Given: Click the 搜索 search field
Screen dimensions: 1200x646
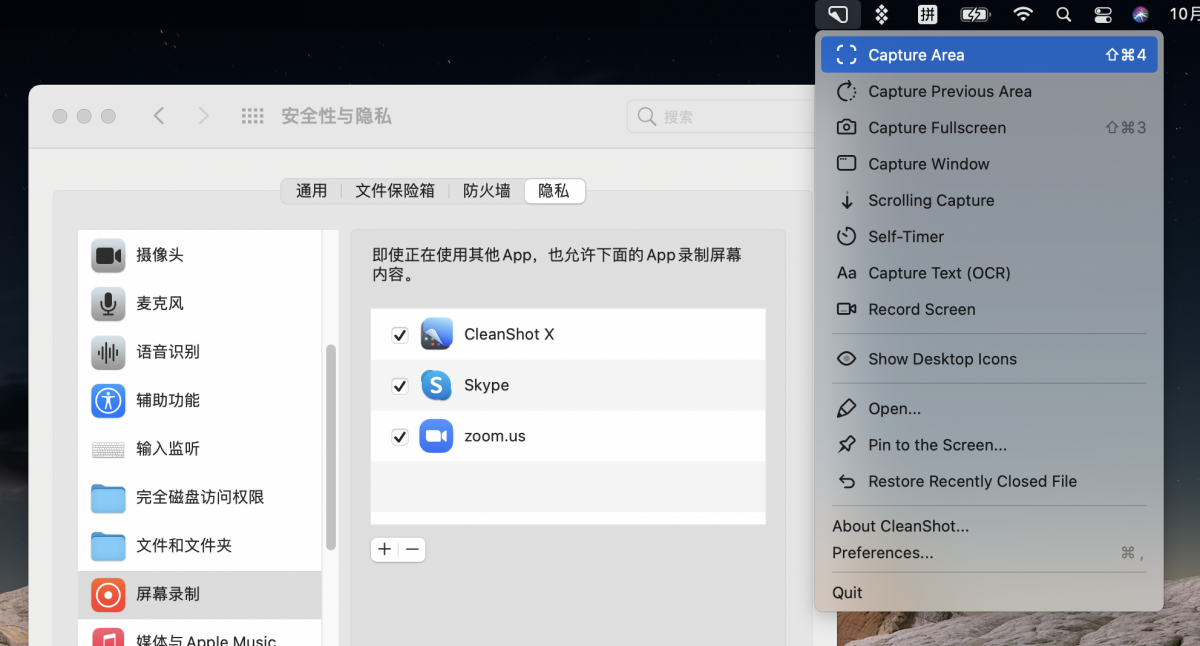Looking at the screenshot, I should coord(720,117).
